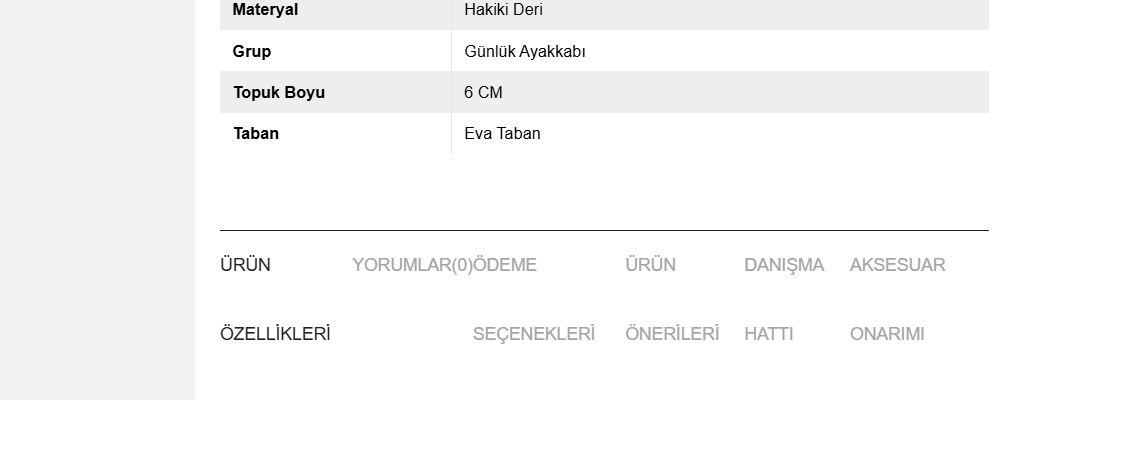Open the AKSESUAR tab
1129x460 pixels.
tap(897, 265)
